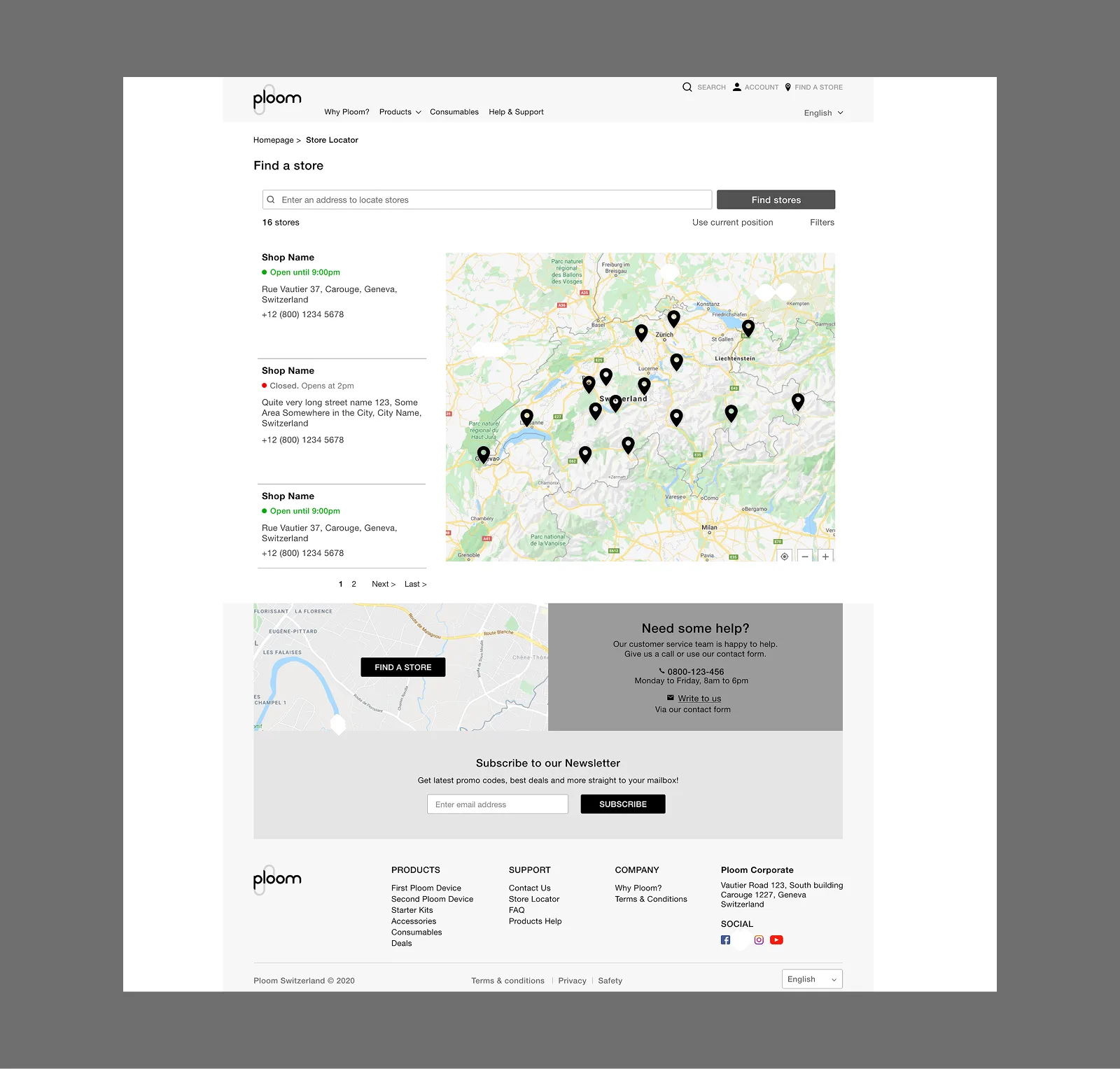Click the Last > pagination link
This screenshot has width=1120, height=1069.
[x=416, y=584]
